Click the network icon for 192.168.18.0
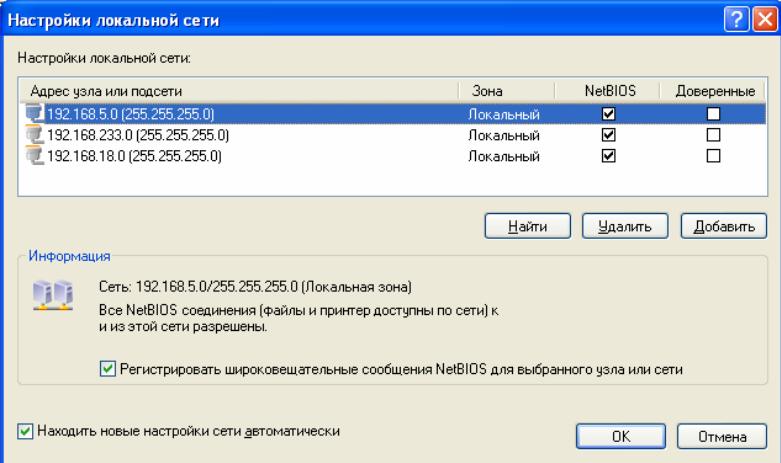Screen dimensions: 781x463 [34, 156]
